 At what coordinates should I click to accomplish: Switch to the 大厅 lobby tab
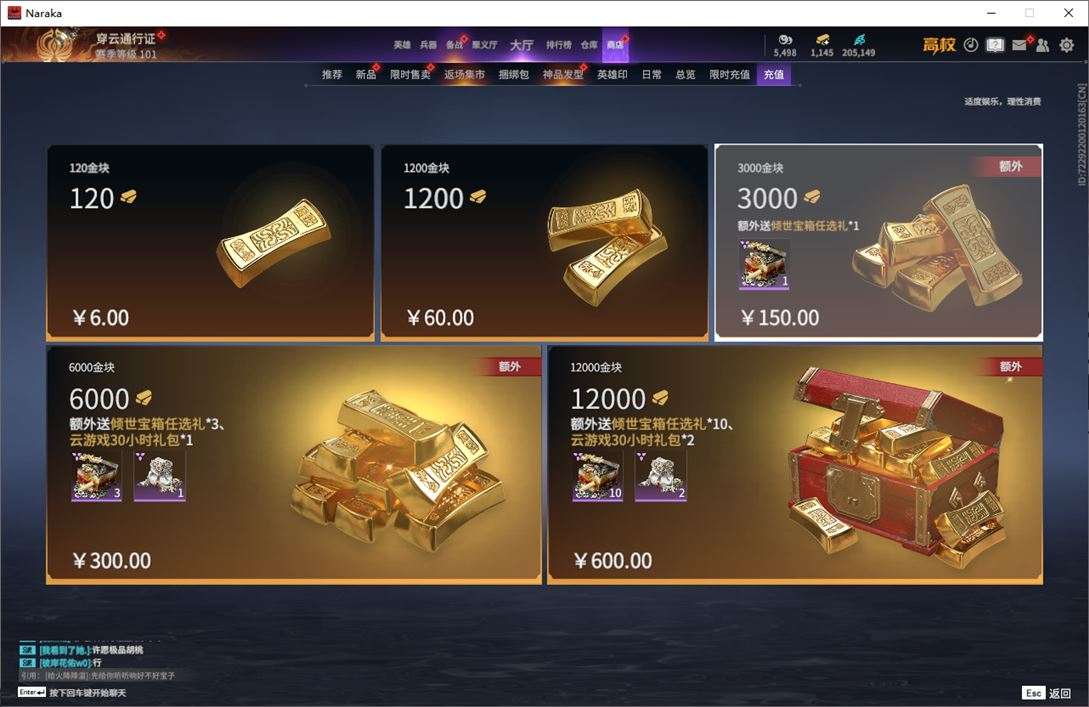[x=522, y=45]
